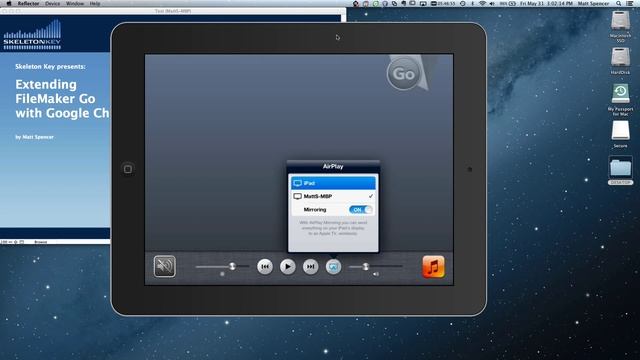This screenshot has height=360, width=640.
Task: Click the AirPlay popover title
Action: 333,167
